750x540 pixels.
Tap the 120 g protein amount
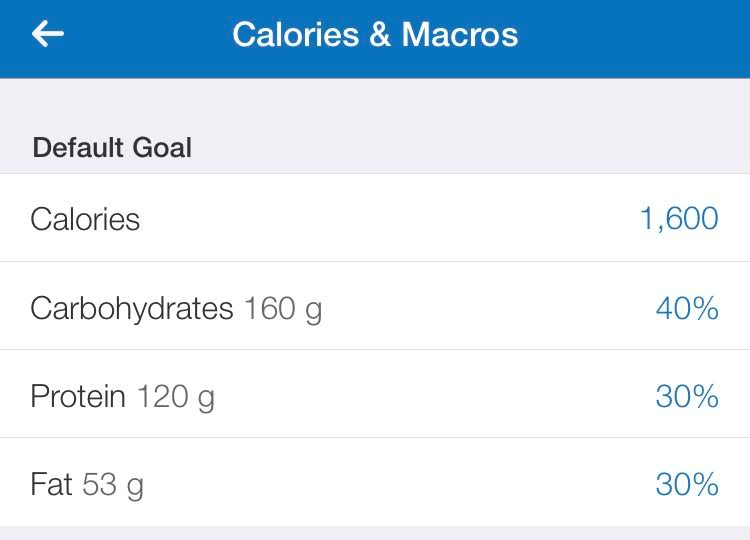tap(176, 397)
